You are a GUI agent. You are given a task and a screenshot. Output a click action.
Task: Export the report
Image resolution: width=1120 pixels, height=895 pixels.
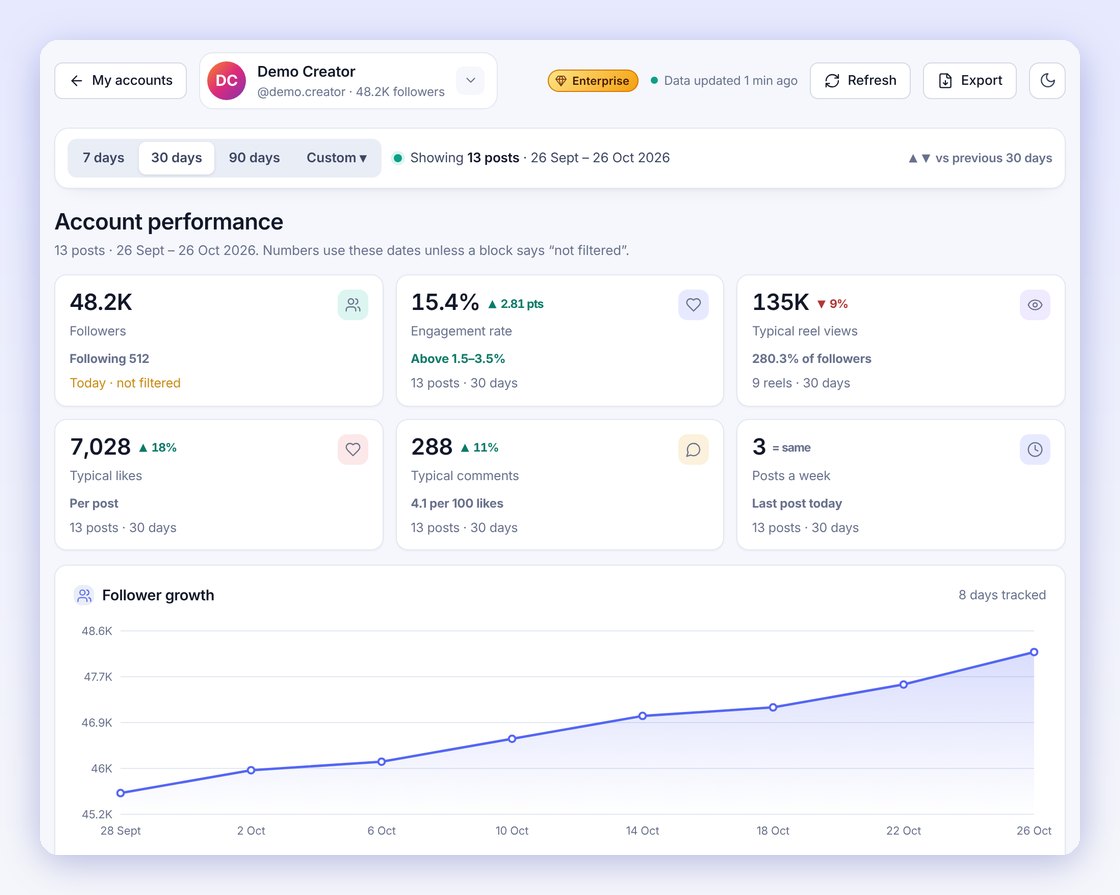pyautogui.click(x=969, y=81)
